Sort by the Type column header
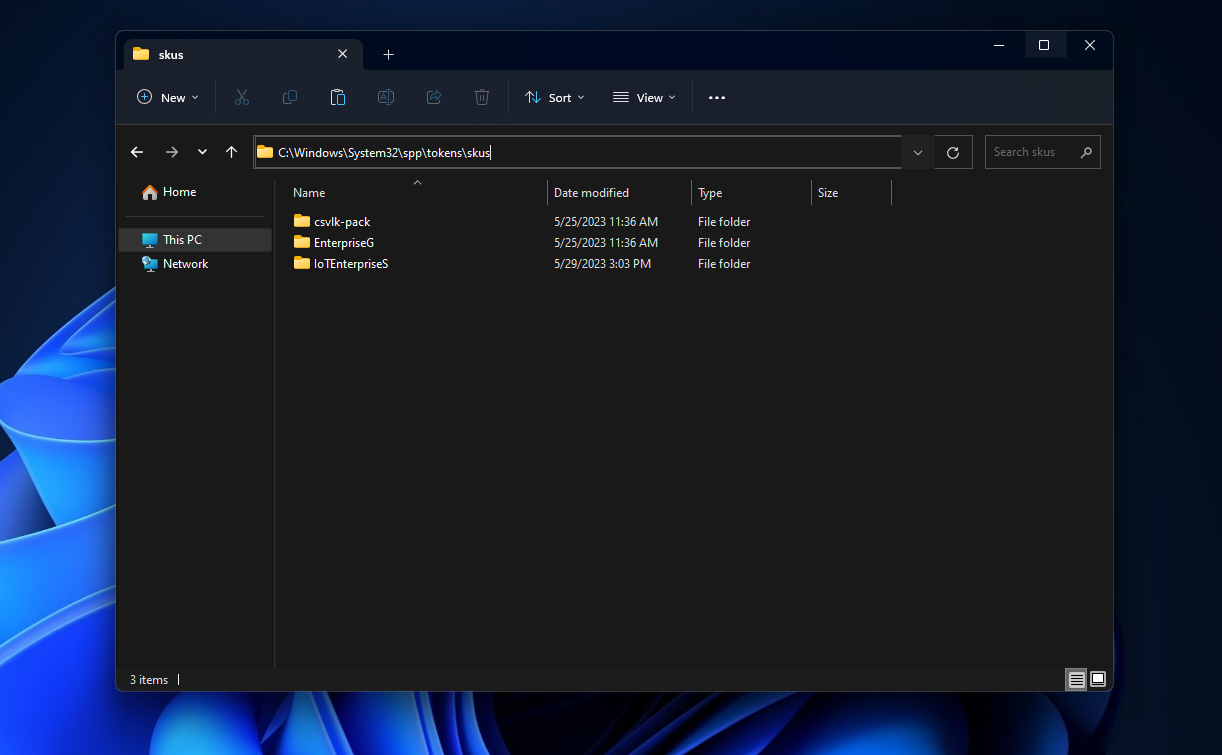 point(752,193)
